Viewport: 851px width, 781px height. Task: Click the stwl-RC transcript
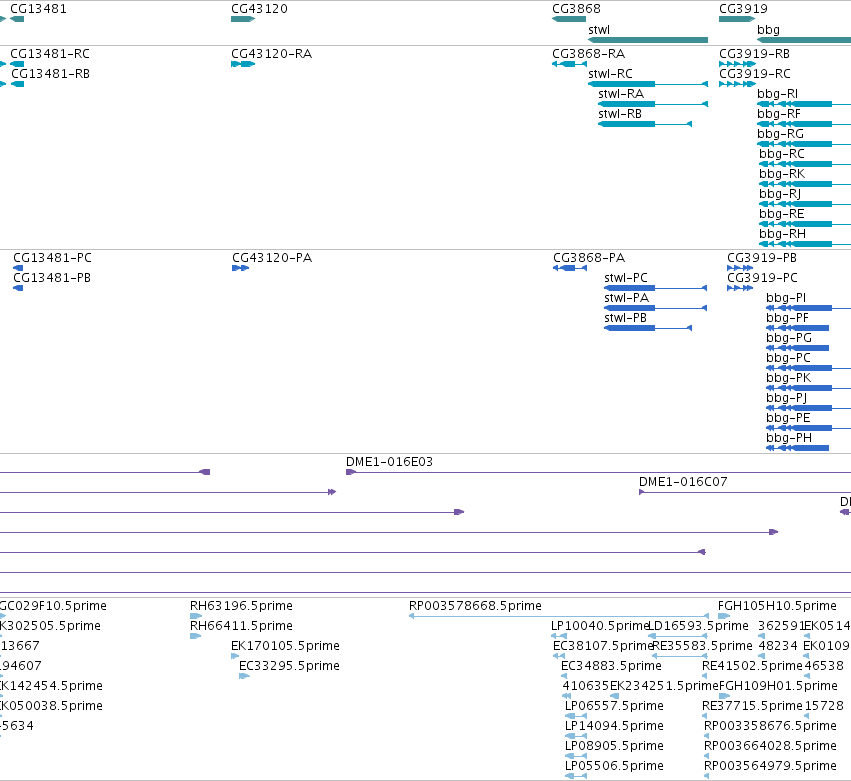click(x=611, y=74)
